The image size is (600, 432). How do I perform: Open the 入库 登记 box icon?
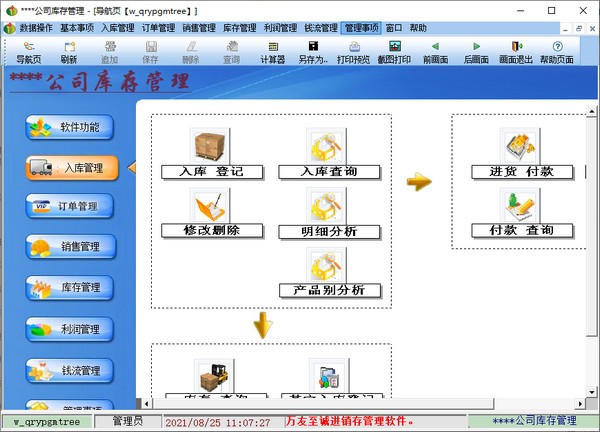[x=210, y=147]
